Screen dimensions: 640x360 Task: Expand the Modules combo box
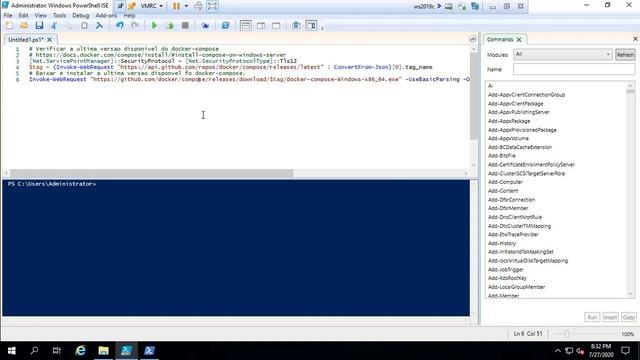pos(563,54)
